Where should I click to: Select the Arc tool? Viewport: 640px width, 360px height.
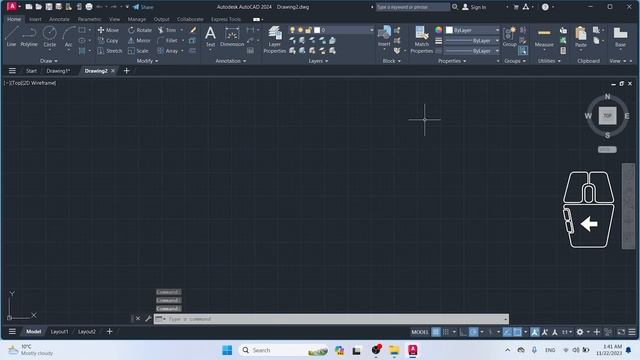(68, 36)
